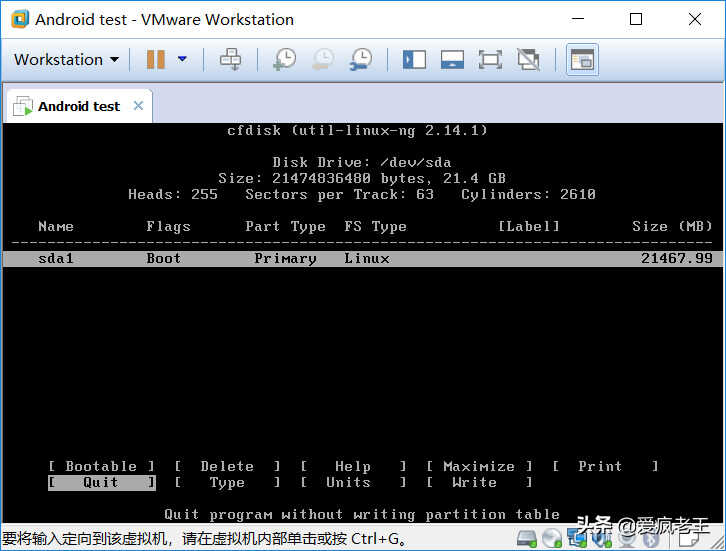The width and height of the screenshot is (726, 551).
Task: Switch to the Android test tab
Action: pyautogui.click(x=79, y=106)
